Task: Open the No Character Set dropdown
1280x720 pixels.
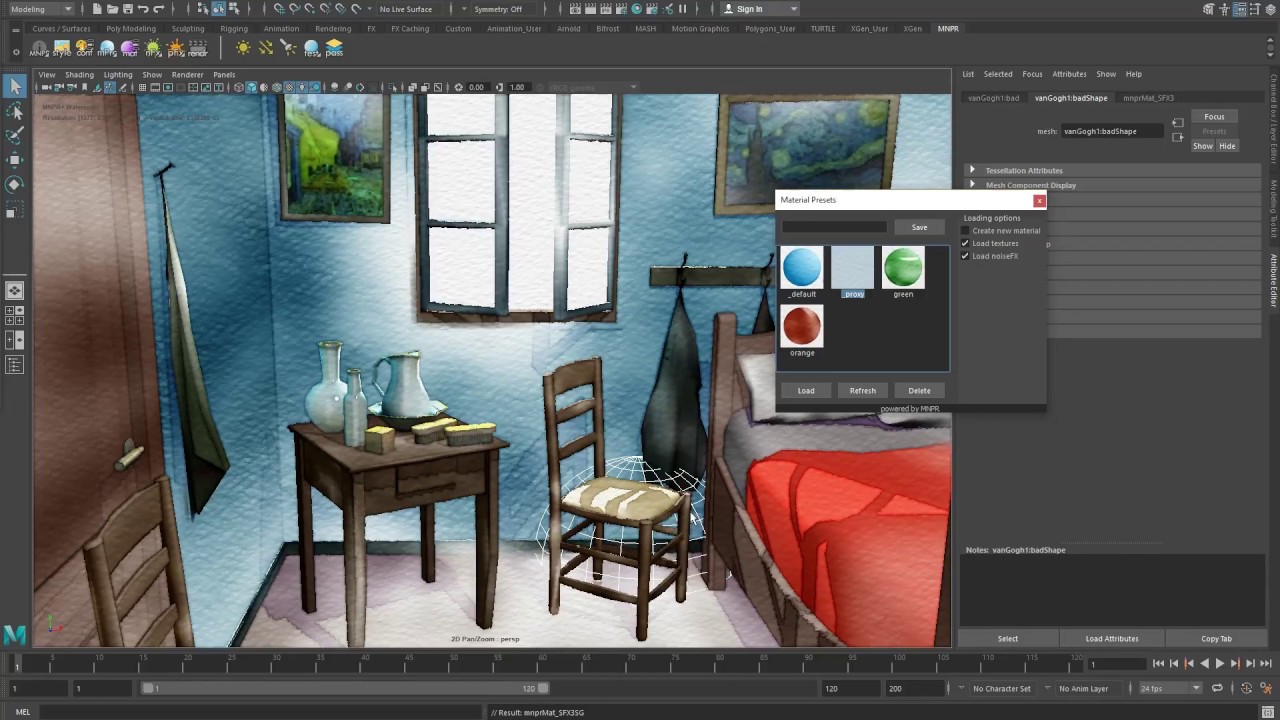Action: pos(1001,688)
